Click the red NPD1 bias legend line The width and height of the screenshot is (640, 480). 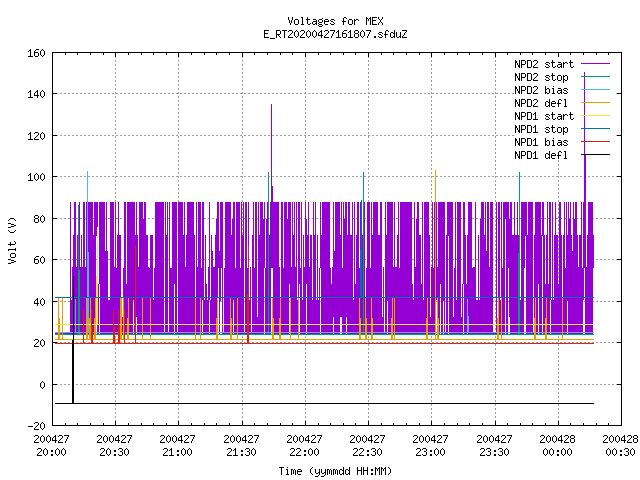[x=596, y=142]
